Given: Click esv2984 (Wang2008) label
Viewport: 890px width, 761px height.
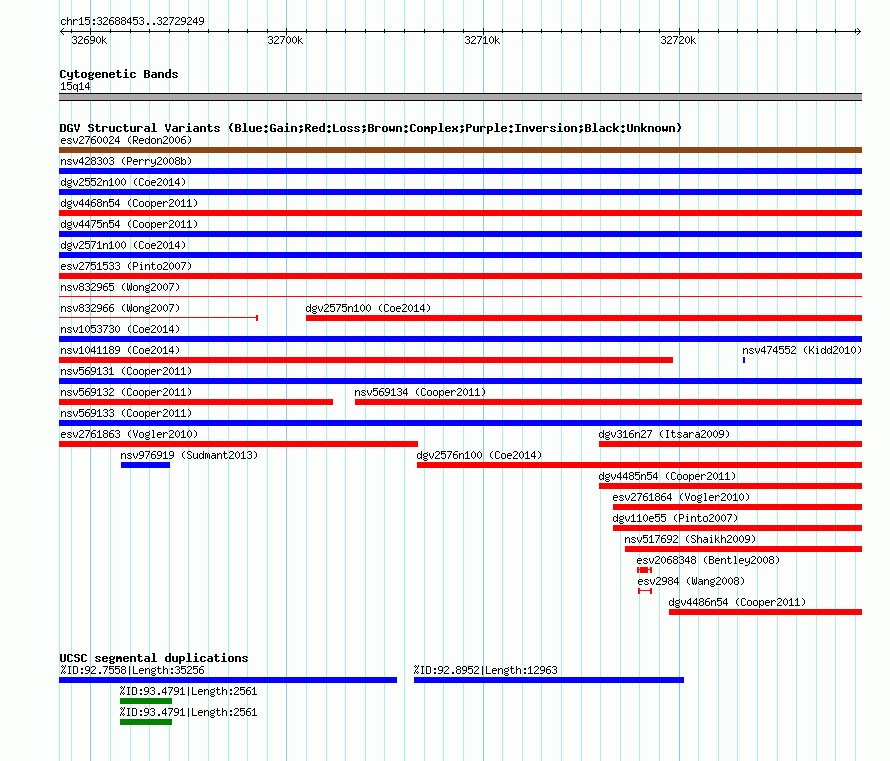Looking at the screenshot, I should (691, 581).
